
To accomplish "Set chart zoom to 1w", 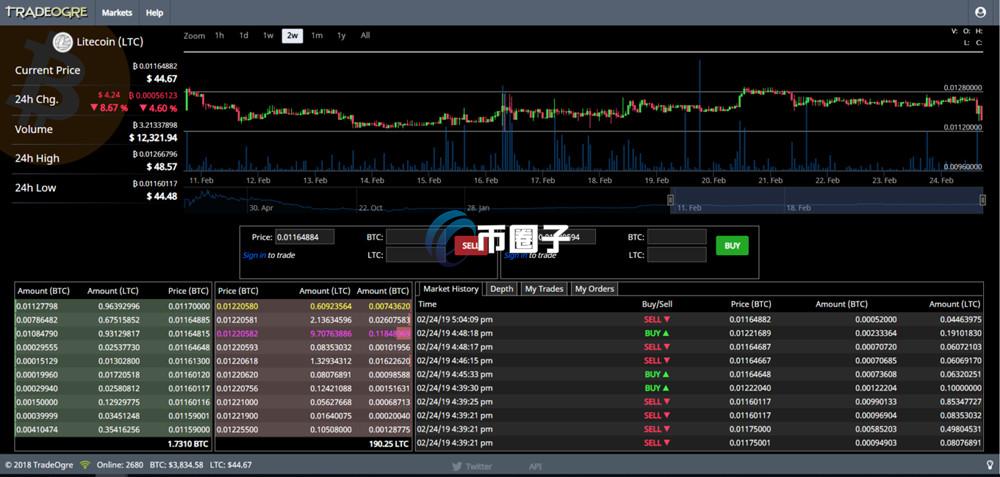I will tap(268, 36).
